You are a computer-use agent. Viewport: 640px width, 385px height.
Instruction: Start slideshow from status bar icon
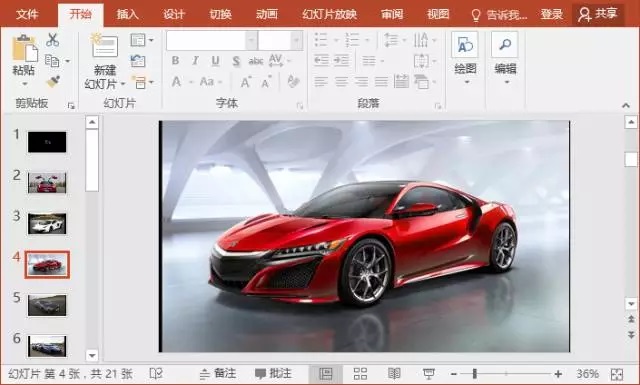(x=429, y=374)
